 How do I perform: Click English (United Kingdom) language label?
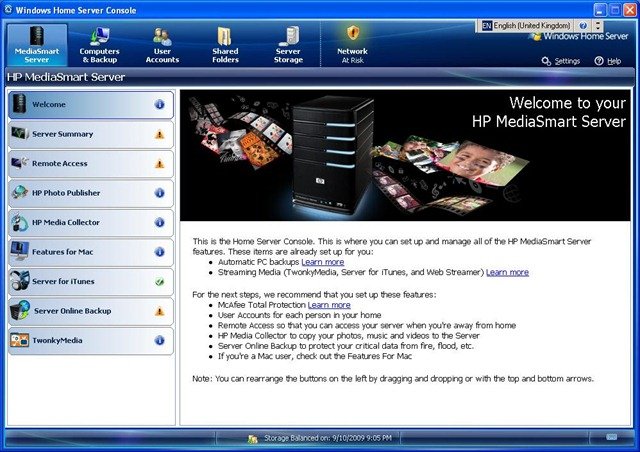(532, 26)
